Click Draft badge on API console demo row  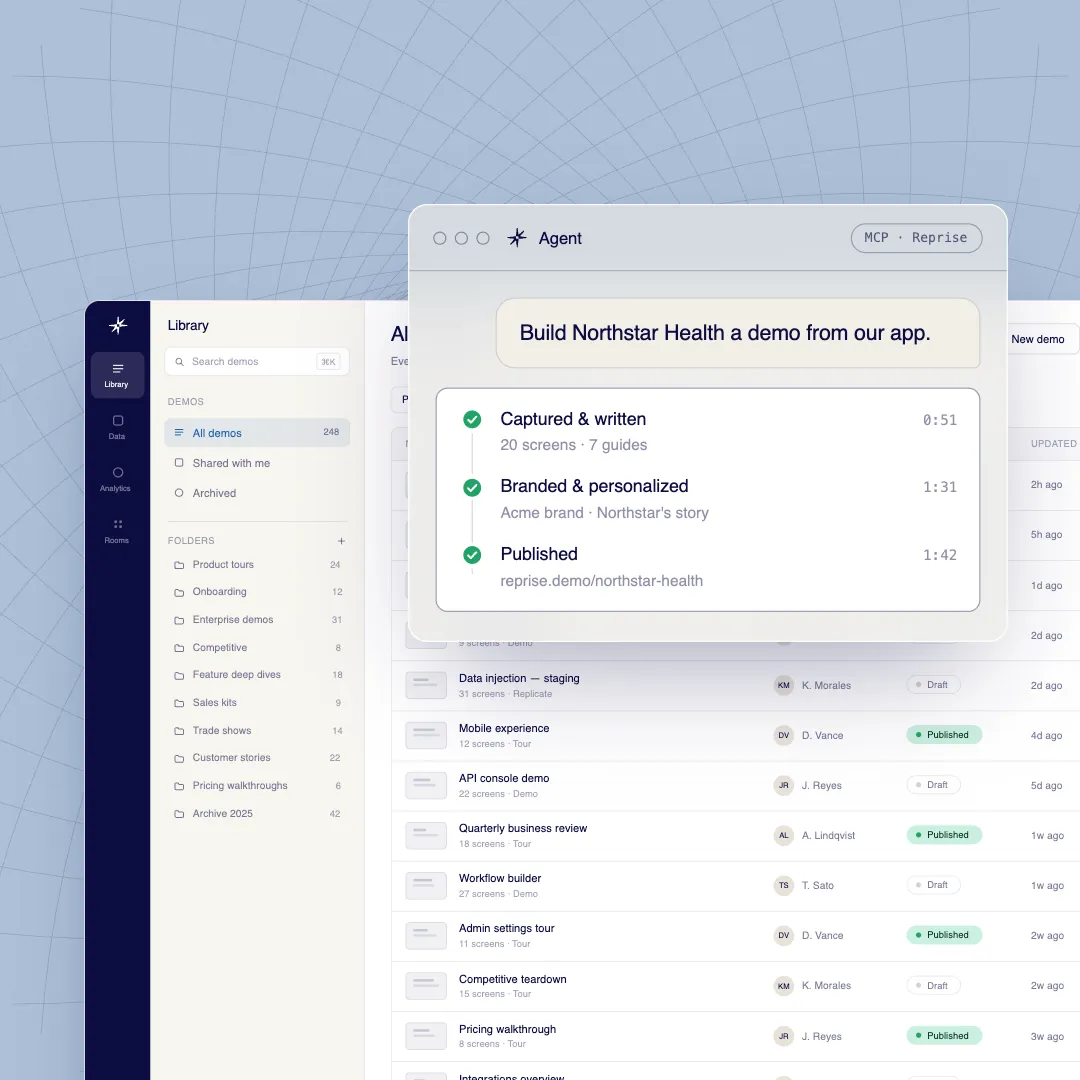coord(933,785)
